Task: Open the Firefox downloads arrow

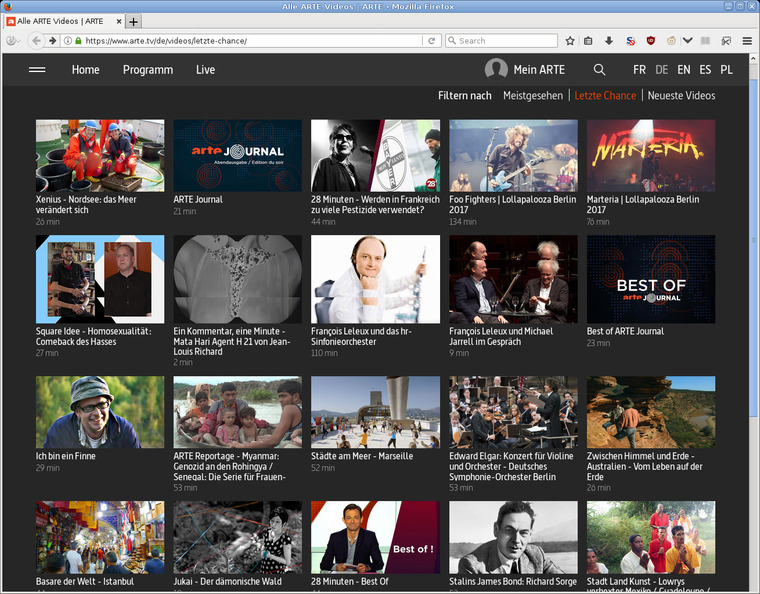Action: tap(609, 41)
